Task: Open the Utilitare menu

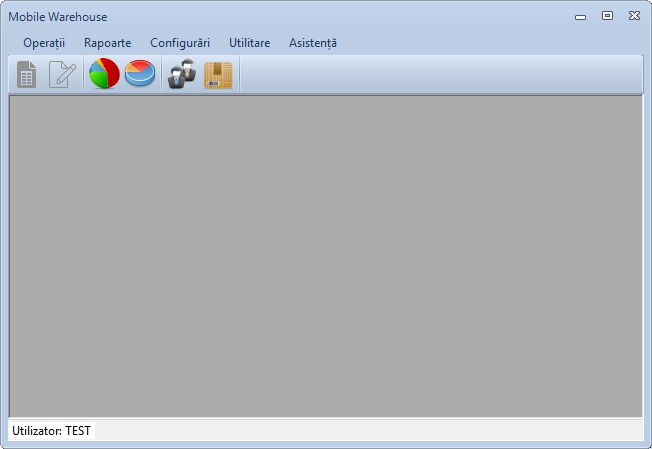Action: coord(249,43)
